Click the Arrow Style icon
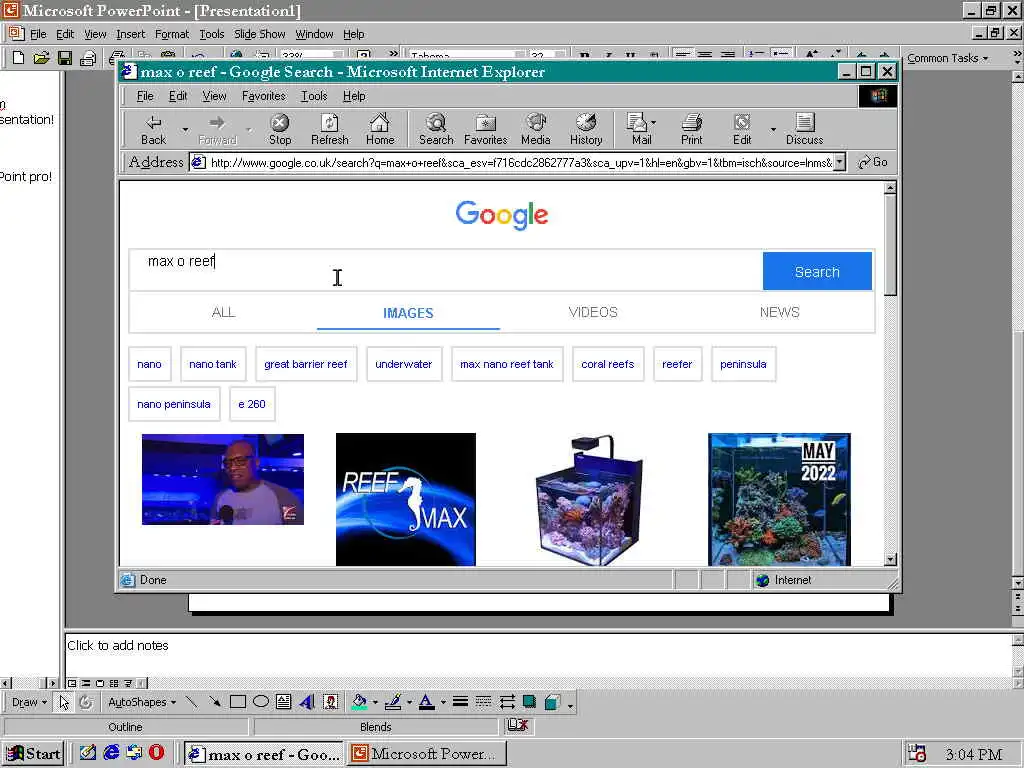Viewport: 1024px width, 768px height. click(x=507, y=702)
